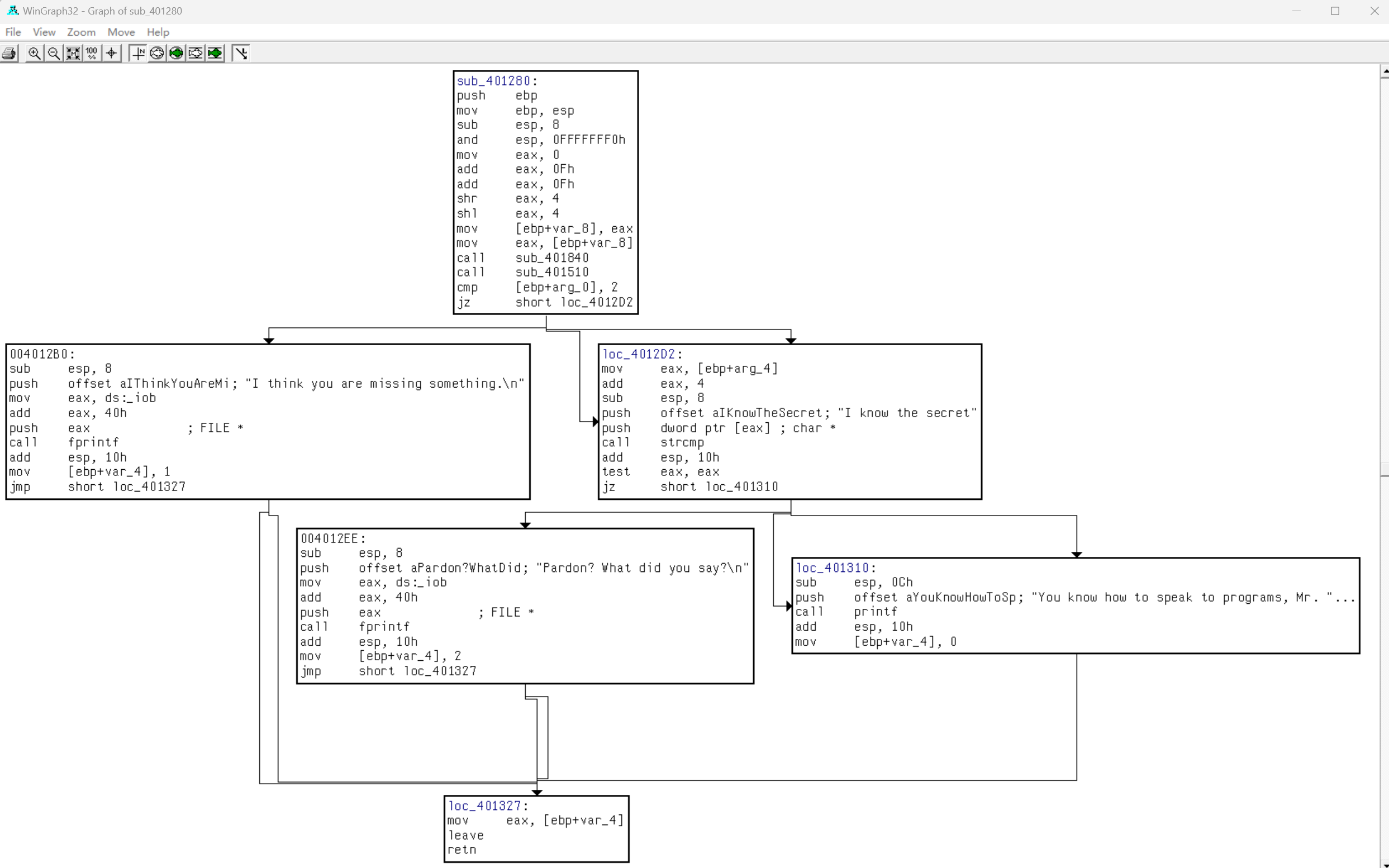Click the 'sub esp, 0Ch' instruction
Screen dimensions: 1389x868
(854, 582)
